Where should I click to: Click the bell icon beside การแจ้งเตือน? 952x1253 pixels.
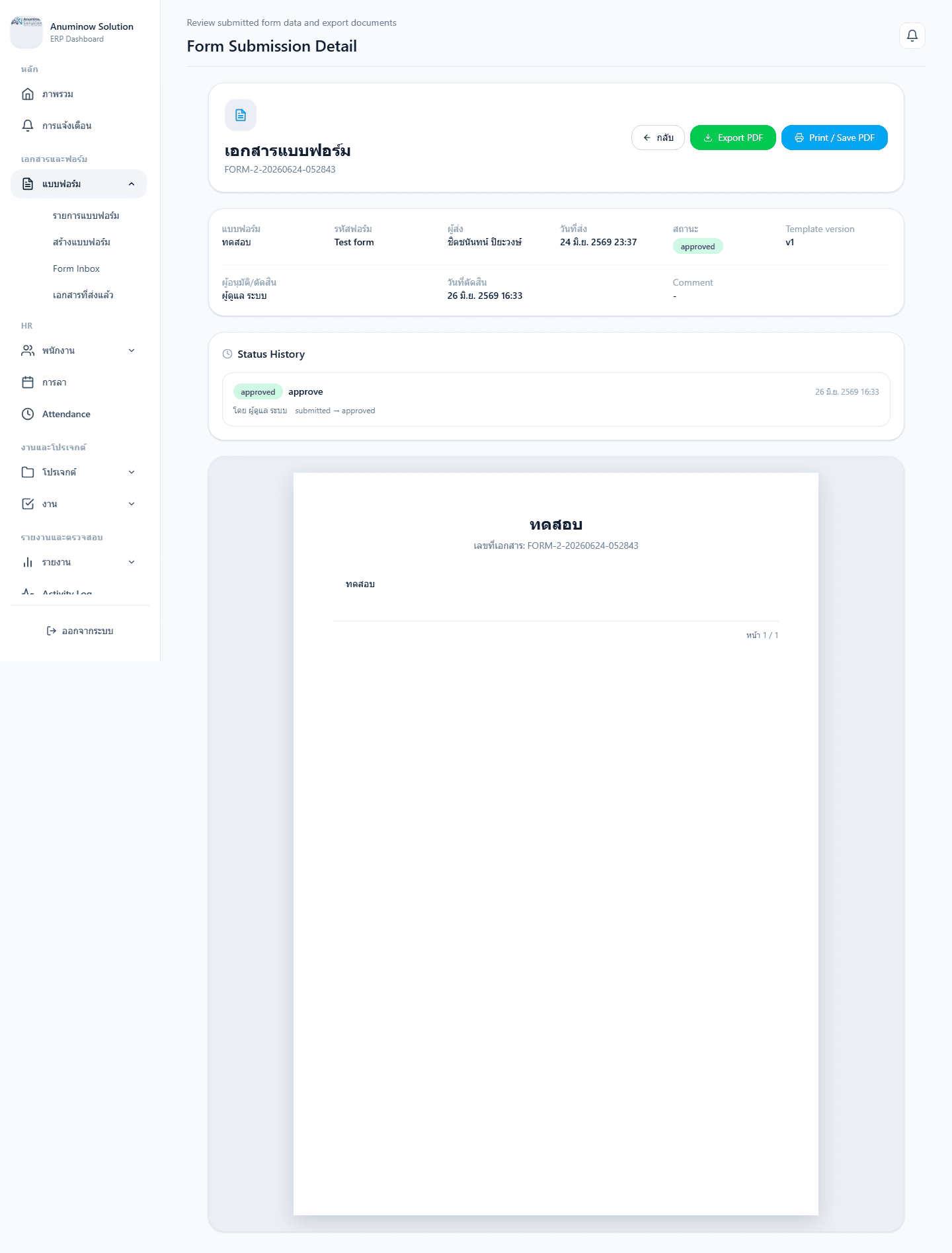click(x=28, y=126)
